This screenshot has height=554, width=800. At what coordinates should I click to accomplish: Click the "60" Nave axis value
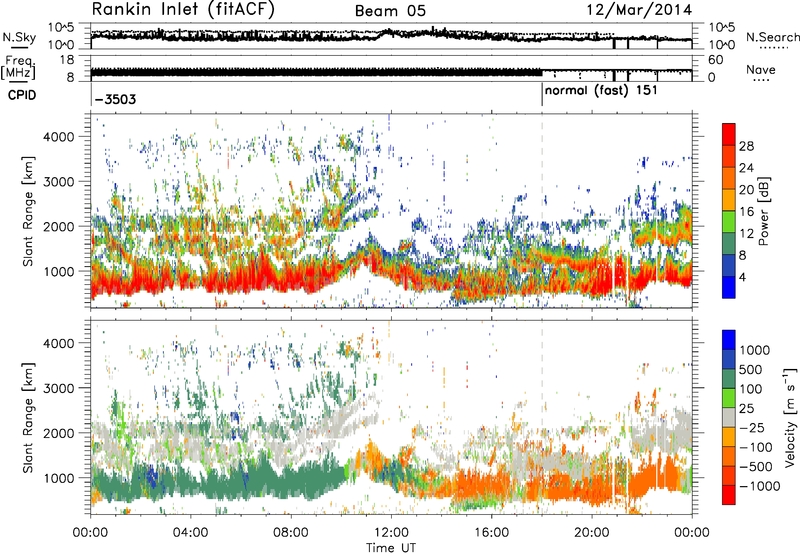pos(715,60)
